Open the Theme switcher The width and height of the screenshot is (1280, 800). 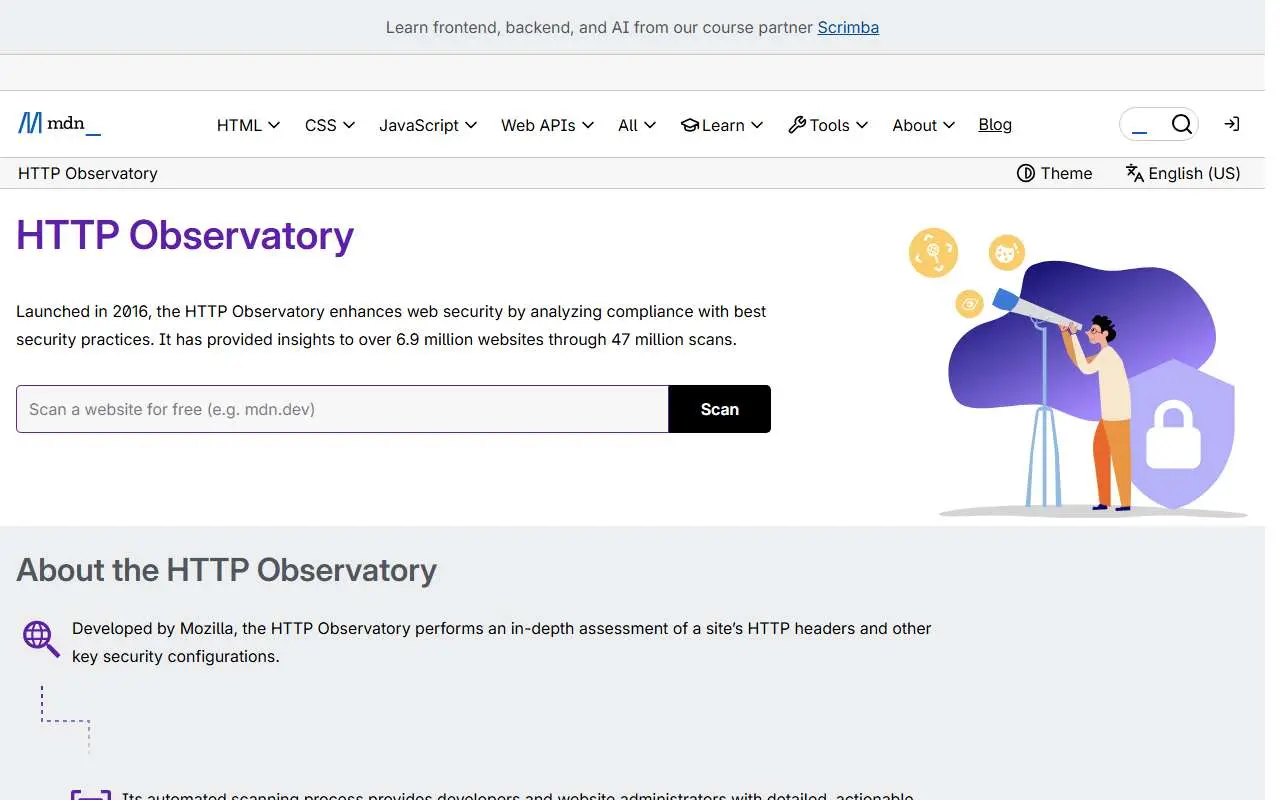pyautogui.click(x=1054, y=173)
